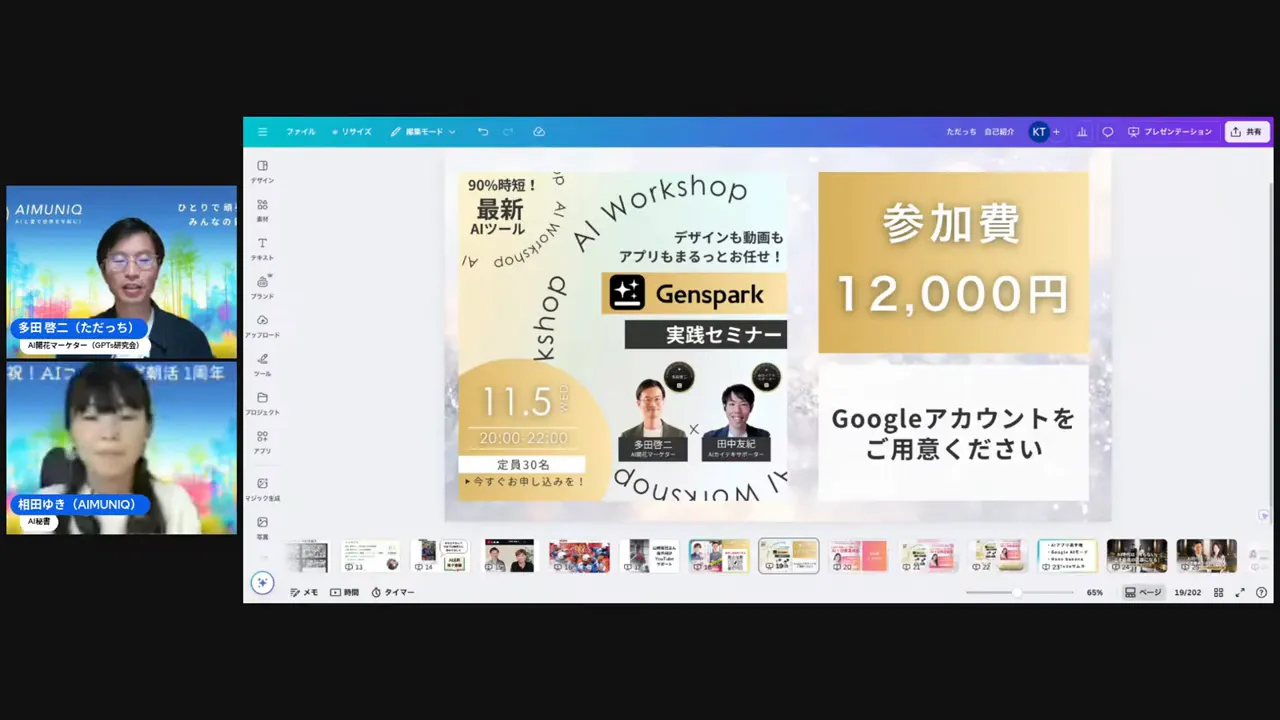Open the リサイズ resize menu
1280x720 pixels.
(352, 132)
